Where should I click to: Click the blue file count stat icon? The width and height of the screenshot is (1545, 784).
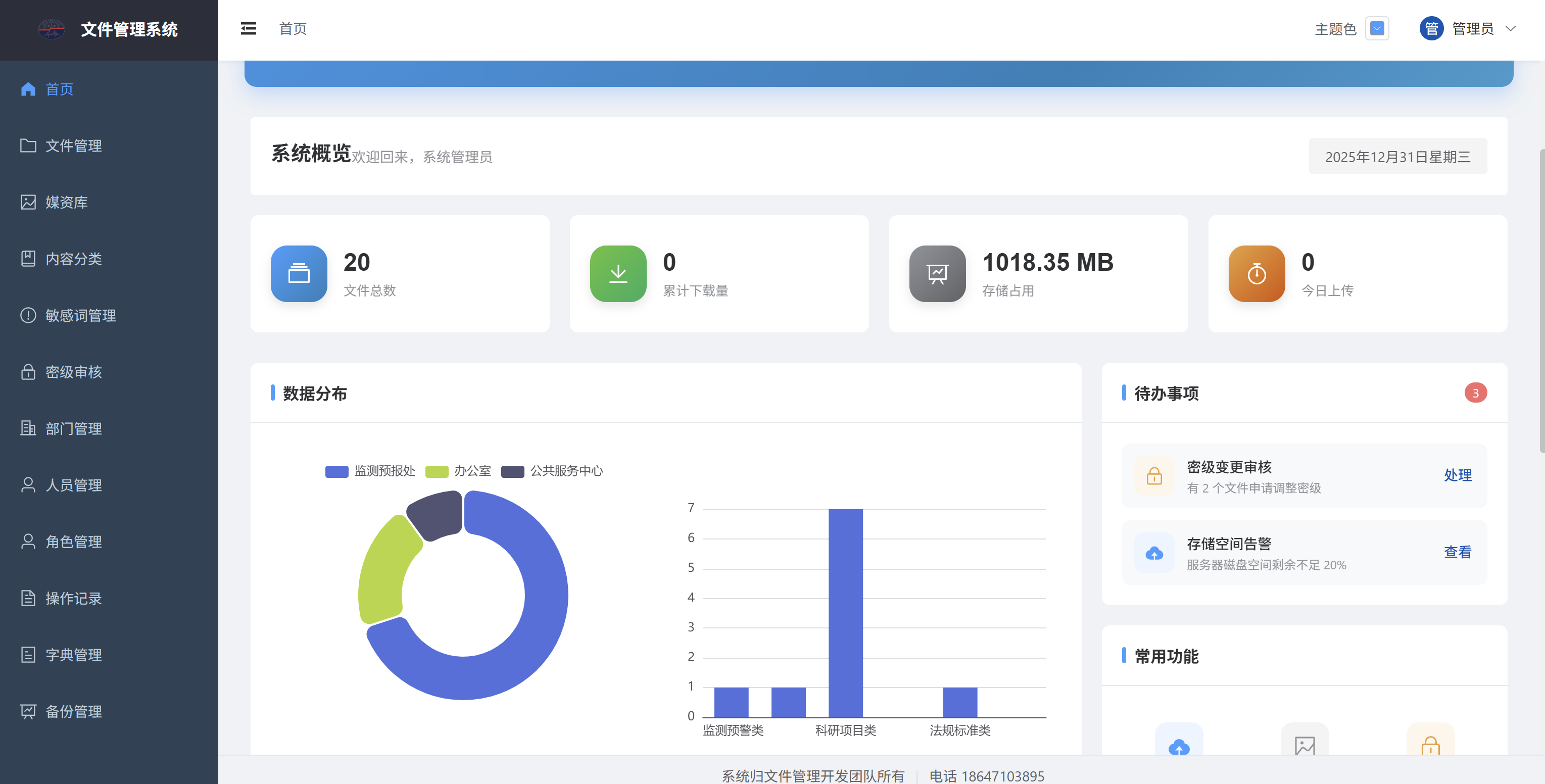point(299,273)
